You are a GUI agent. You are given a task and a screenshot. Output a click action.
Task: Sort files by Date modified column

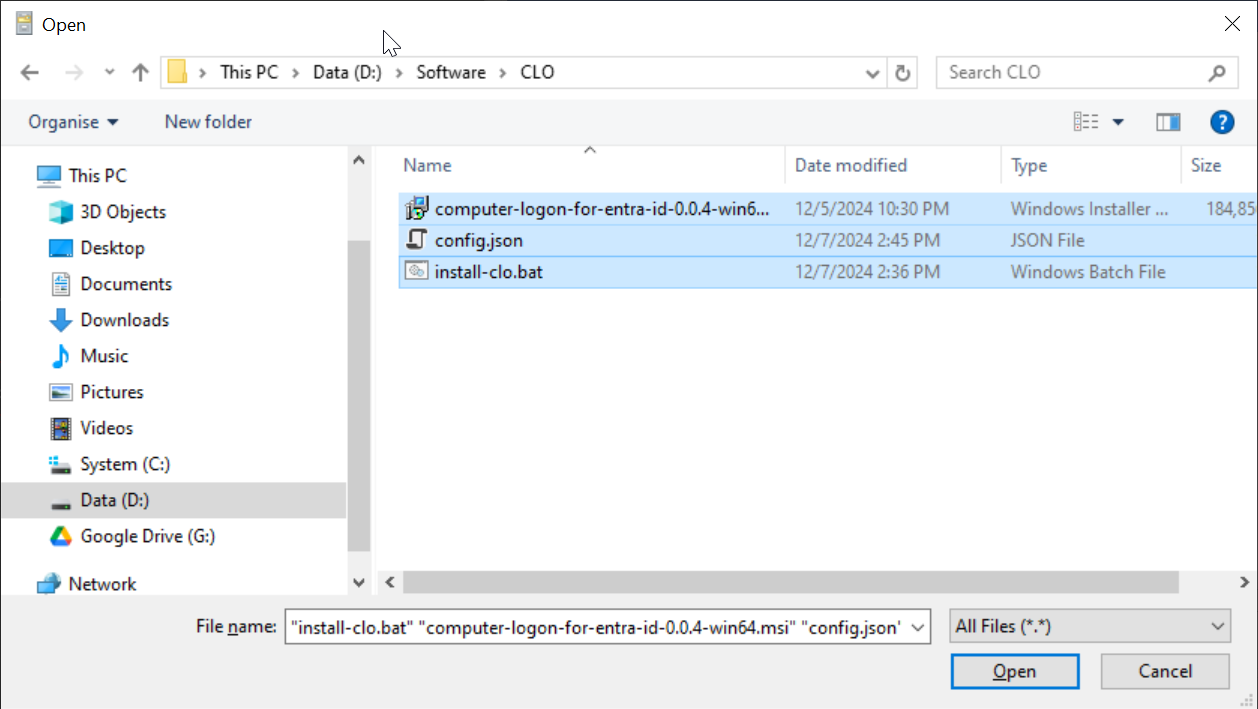click(850, 165)
